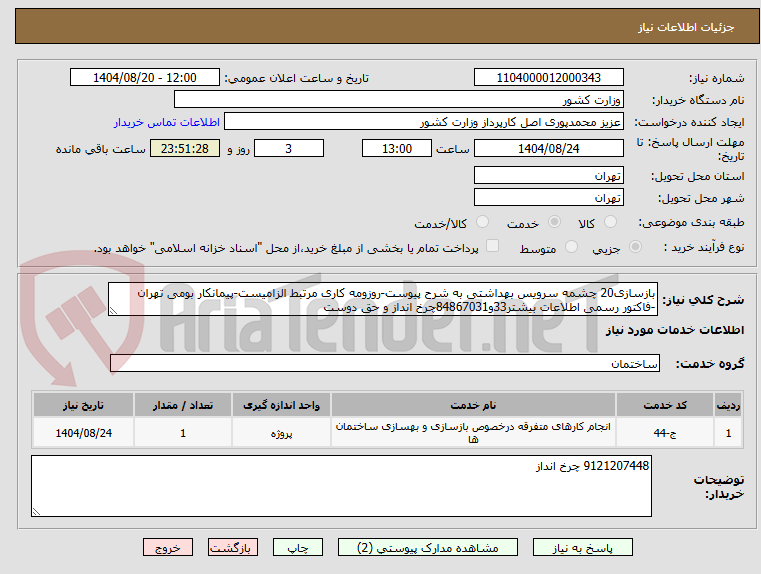The height and width of the screenshot is (574, 761).
Task: Click table date cell 1404/08/24
Action: pyautogui.click(x=83, y=433)
